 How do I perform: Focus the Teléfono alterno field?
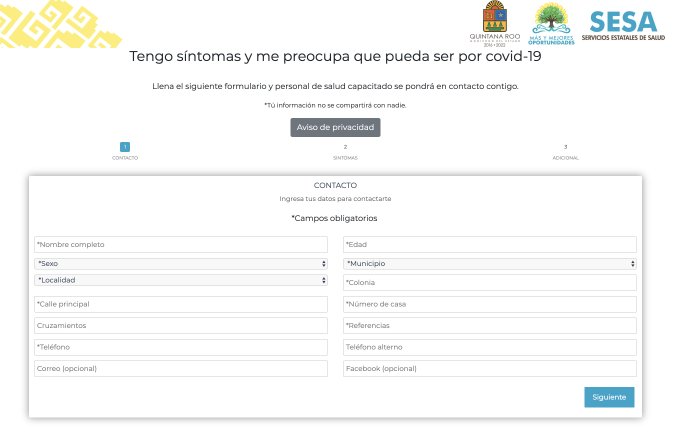click(490, 348)
